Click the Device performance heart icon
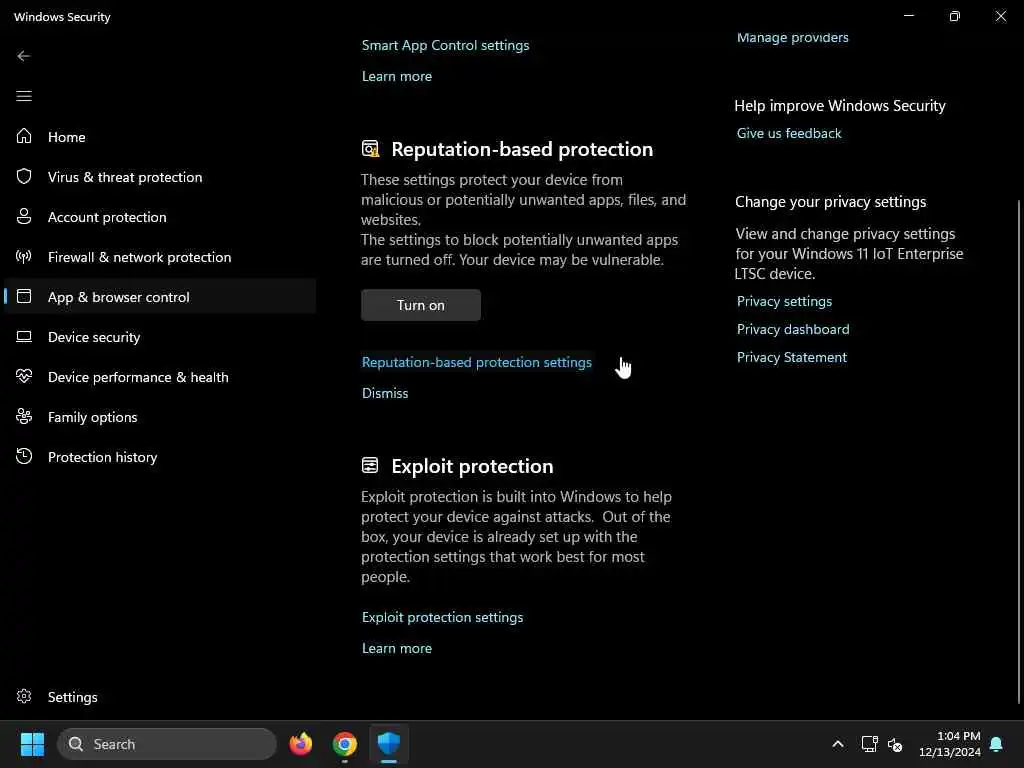 click(x=24, y=377)
